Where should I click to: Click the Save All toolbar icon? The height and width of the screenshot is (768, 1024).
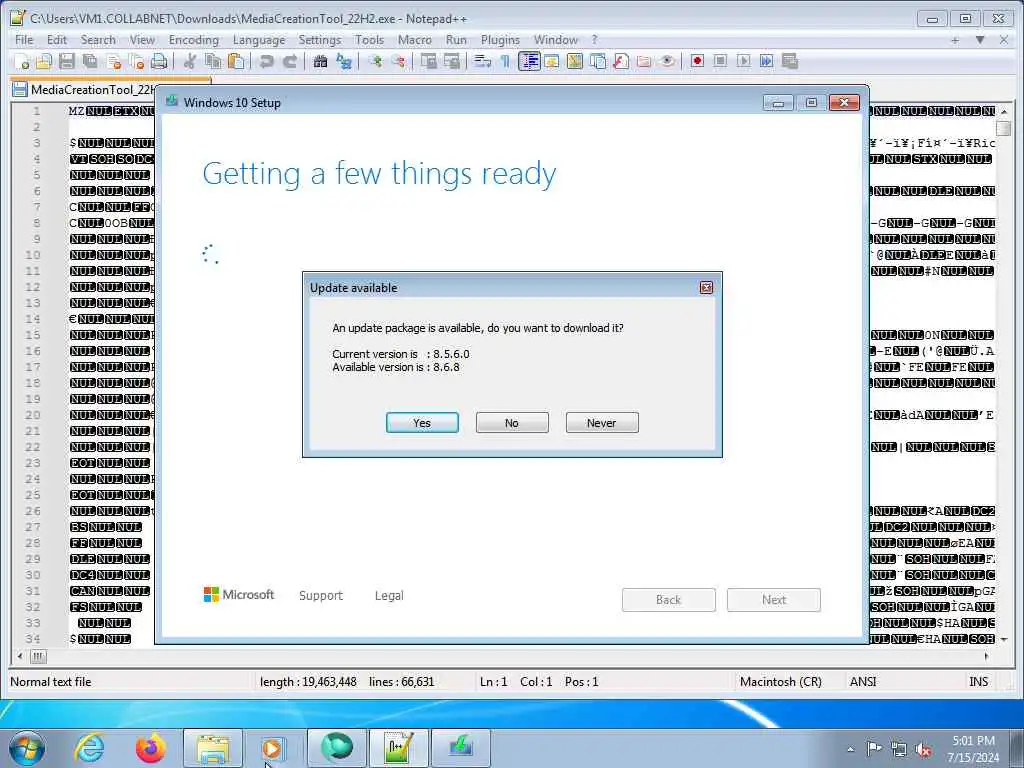click(90, 61)
